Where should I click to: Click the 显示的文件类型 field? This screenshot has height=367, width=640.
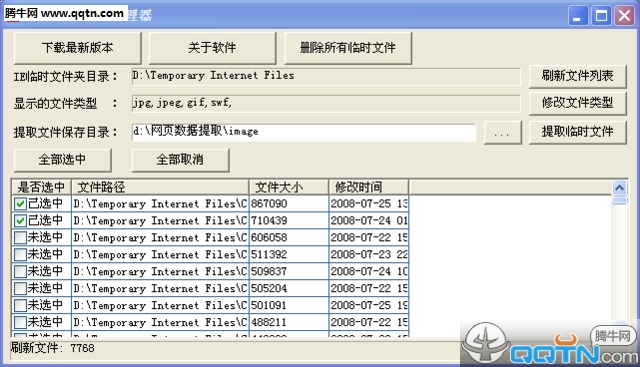pos(326,103)
